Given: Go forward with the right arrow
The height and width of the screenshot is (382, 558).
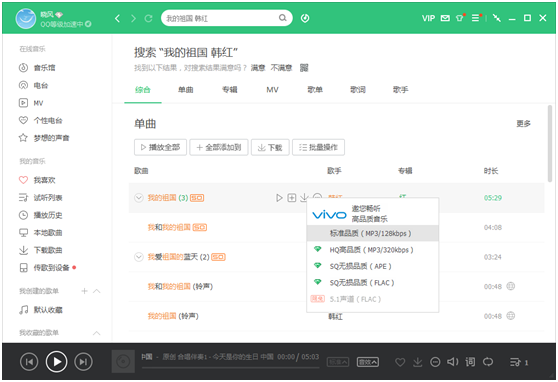Looking at the screenshot, I should [133, 18].
